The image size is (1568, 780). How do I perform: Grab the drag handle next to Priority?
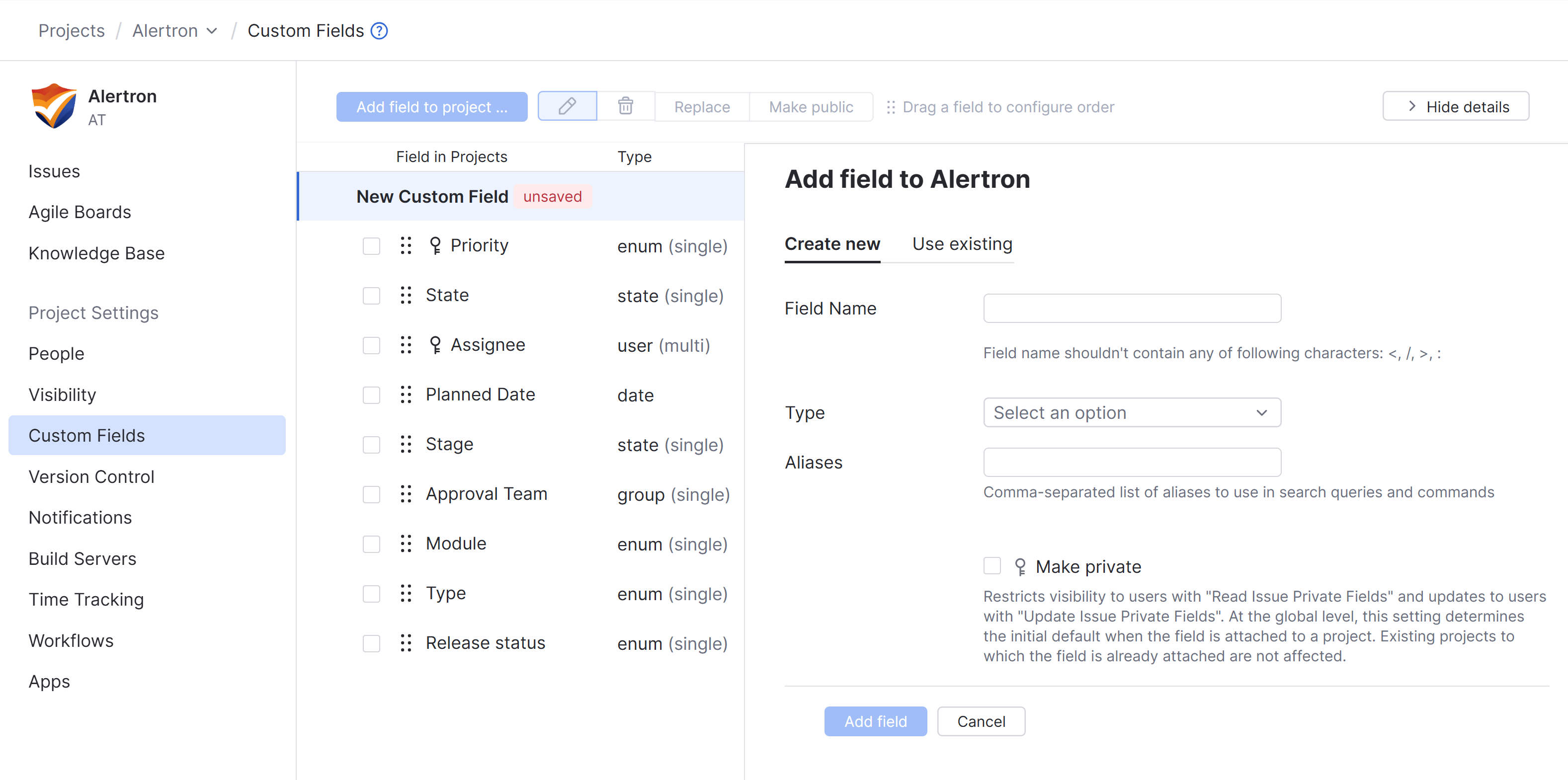point(406,246)
